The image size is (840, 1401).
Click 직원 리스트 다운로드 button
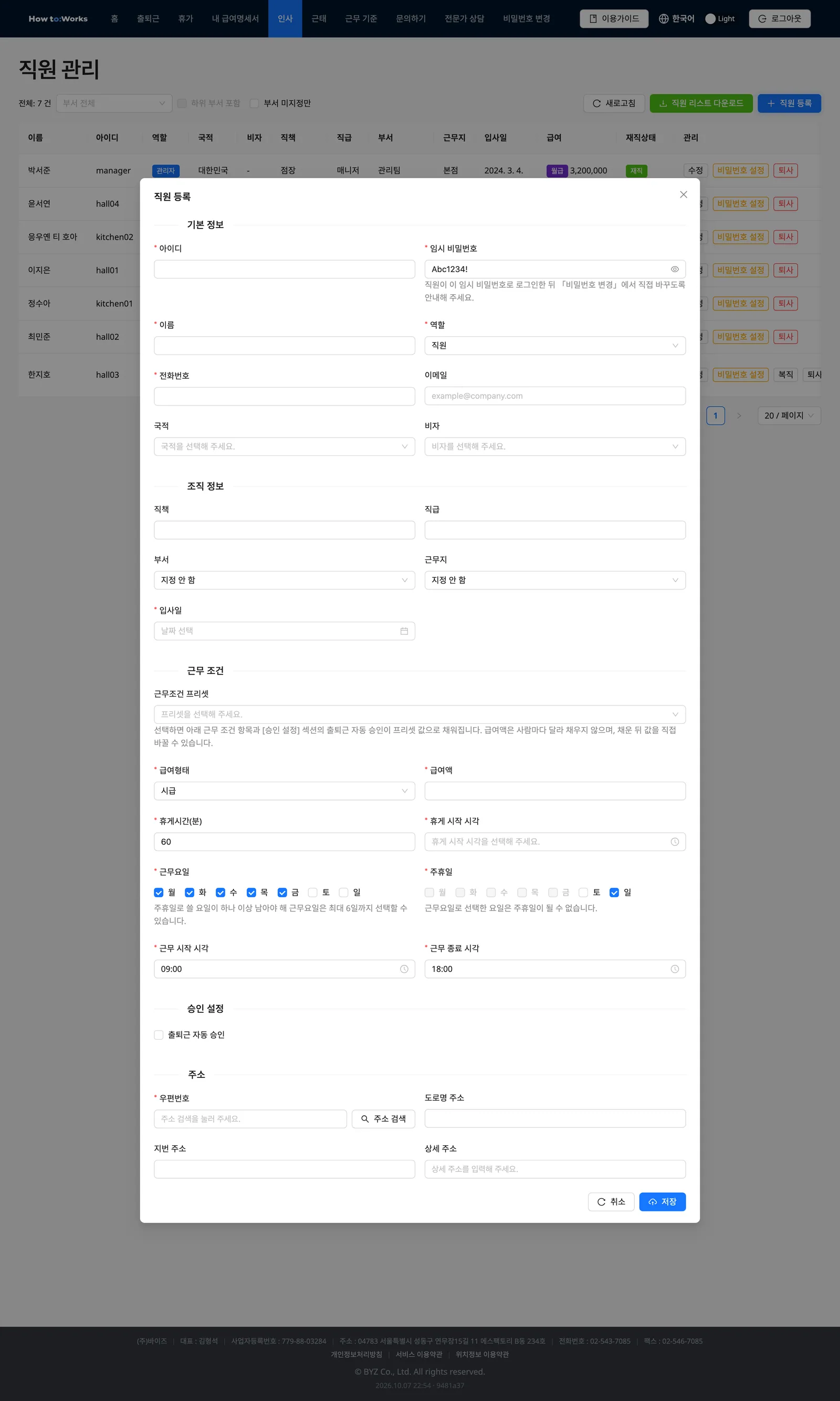click(701, 103)
